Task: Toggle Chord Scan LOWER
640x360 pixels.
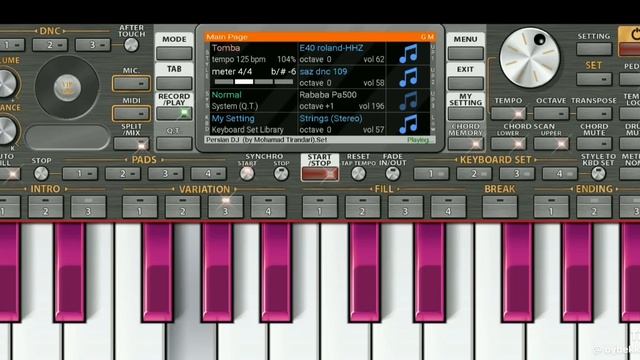Action: pos(508,144)
